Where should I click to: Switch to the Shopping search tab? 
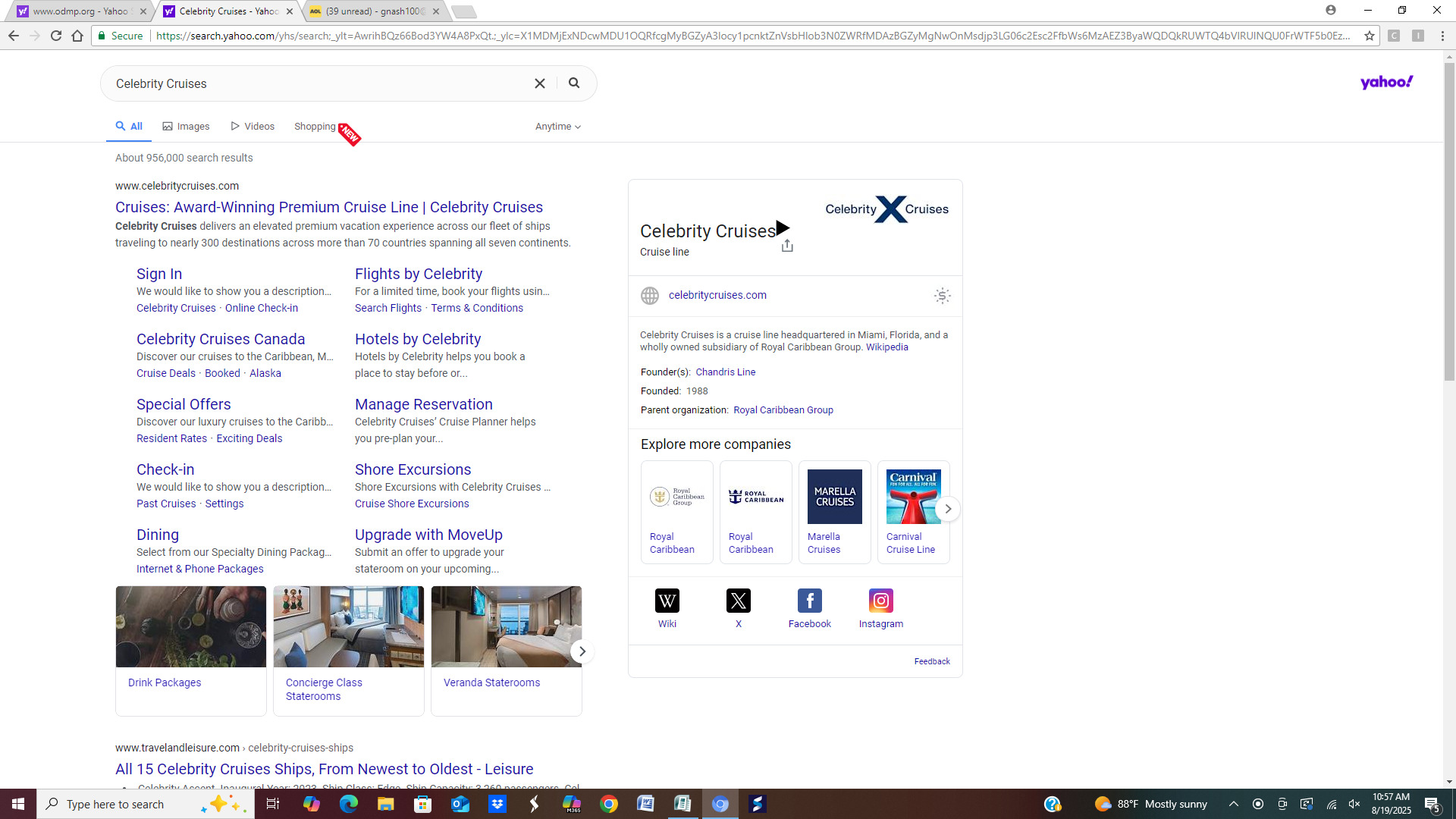pyautogui.click(x=315, y=127)
